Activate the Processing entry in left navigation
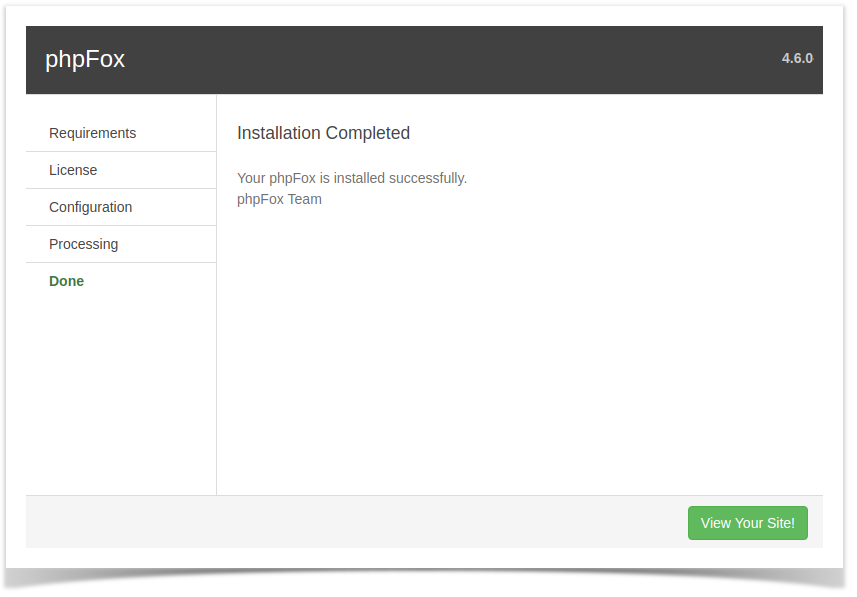This screenshot has width=857, height=597. point(83,244)
